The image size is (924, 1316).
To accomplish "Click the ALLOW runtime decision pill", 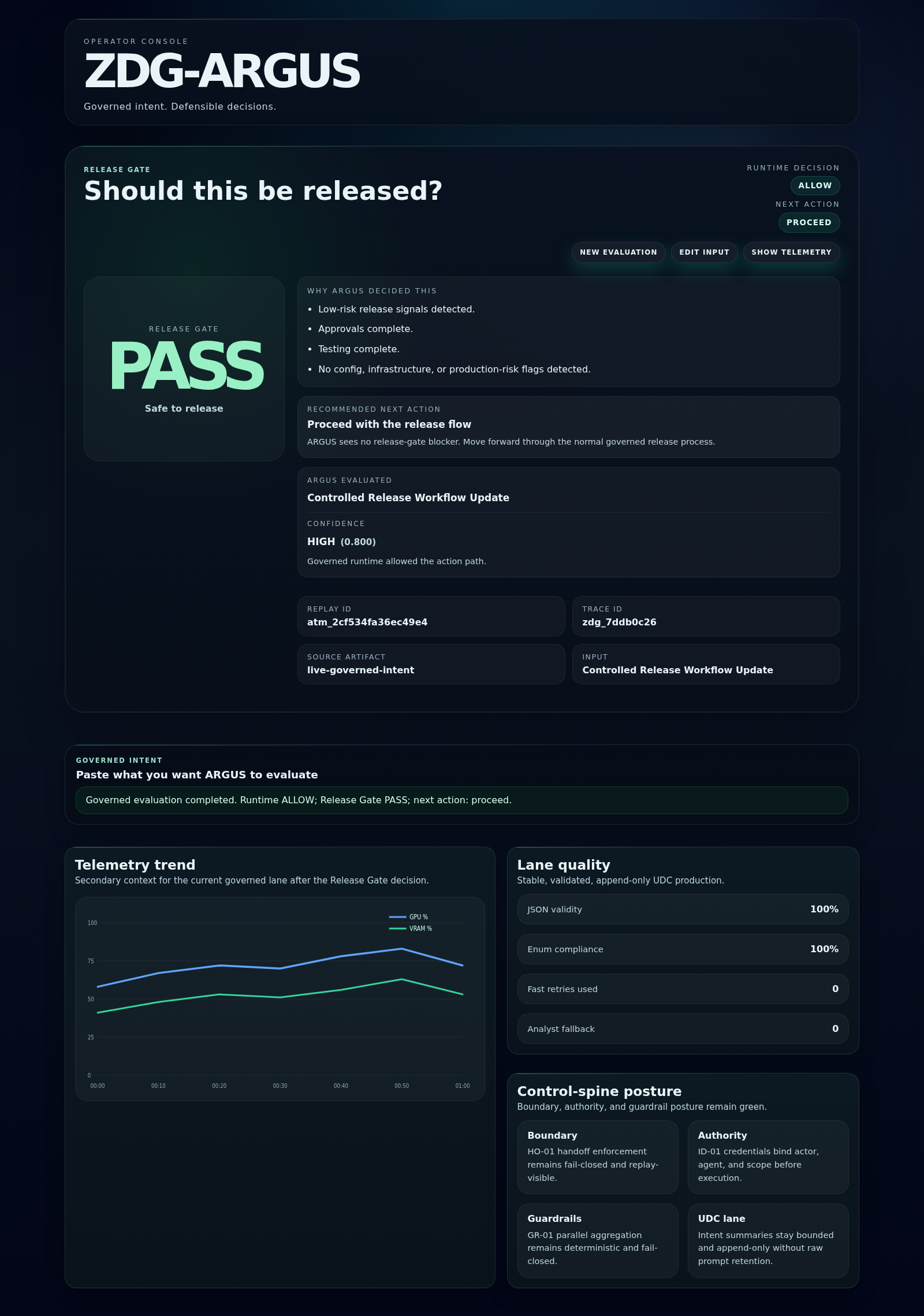I will click(x=814, y=185).
